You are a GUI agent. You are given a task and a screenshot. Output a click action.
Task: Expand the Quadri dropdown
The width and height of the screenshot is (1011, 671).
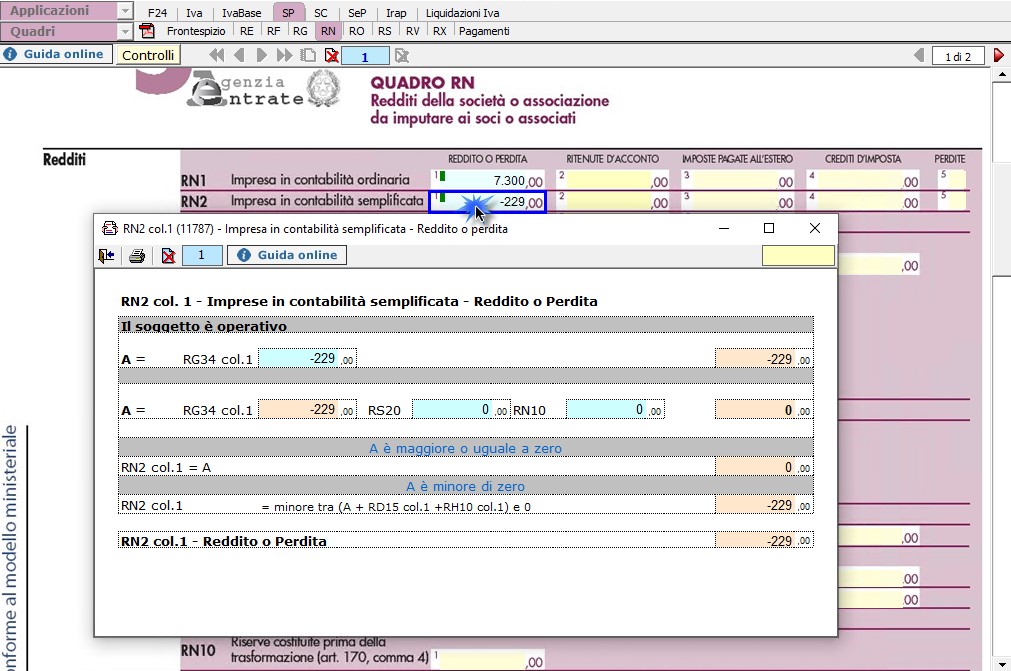point(125,32)
